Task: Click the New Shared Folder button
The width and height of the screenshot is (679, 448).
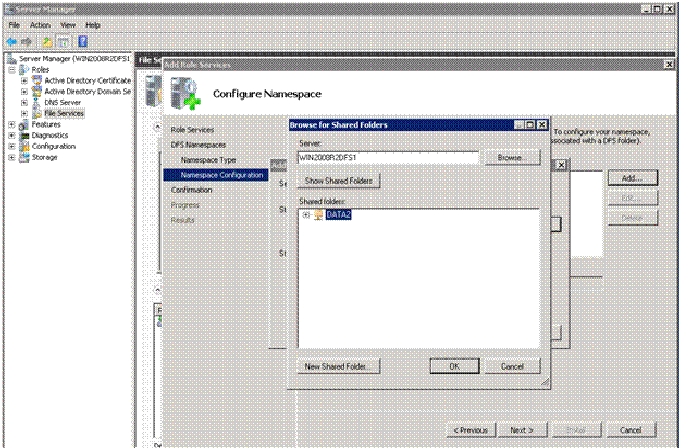Action: pyautogui.click(x=339, y=366)
